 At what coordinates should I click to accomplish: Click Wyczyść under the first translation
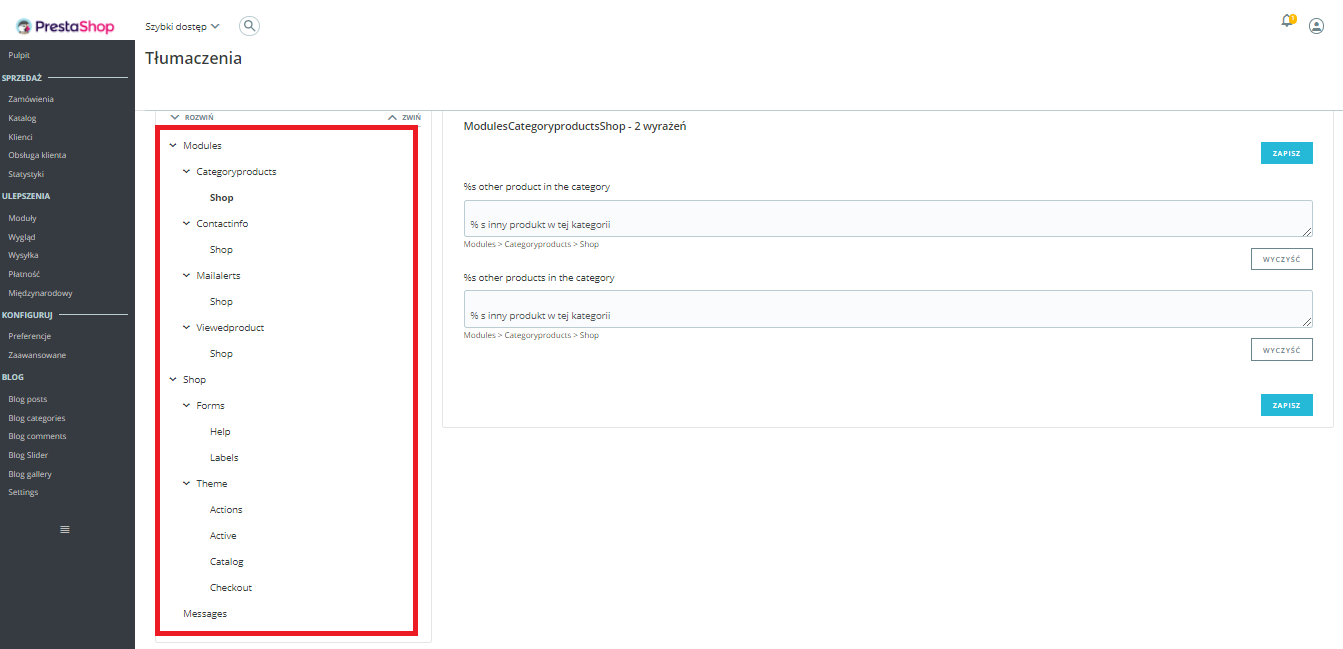tap(1282, 259)
